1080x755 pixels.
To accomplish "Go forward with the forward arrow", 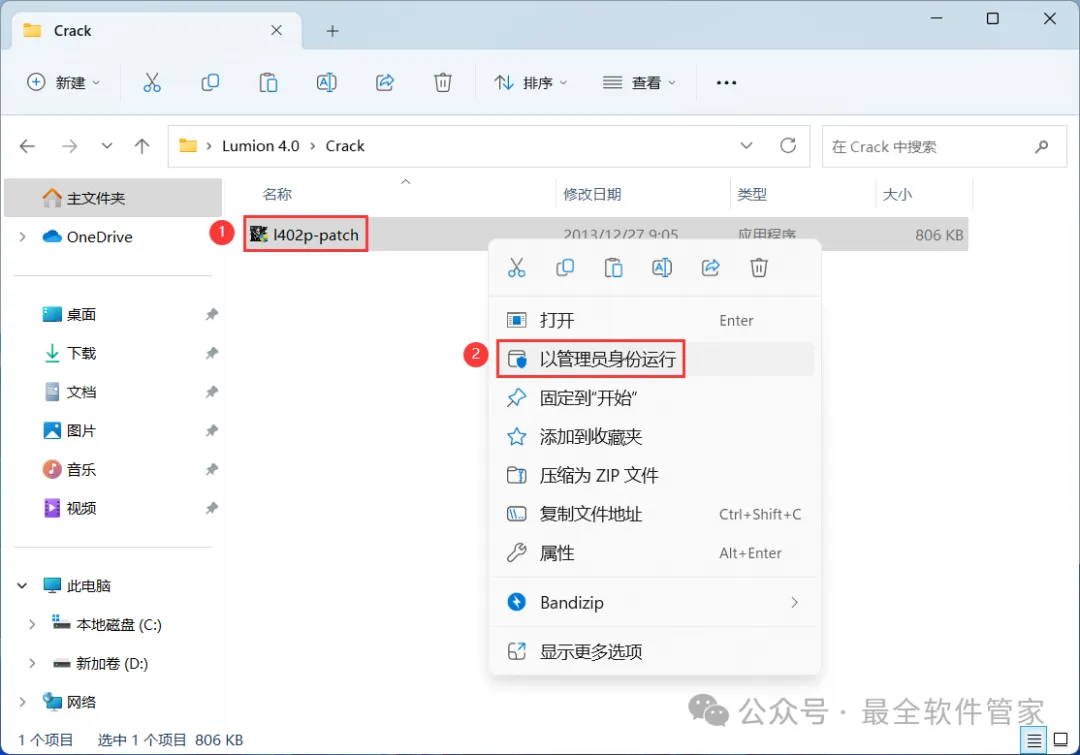I will pos(70,146).
